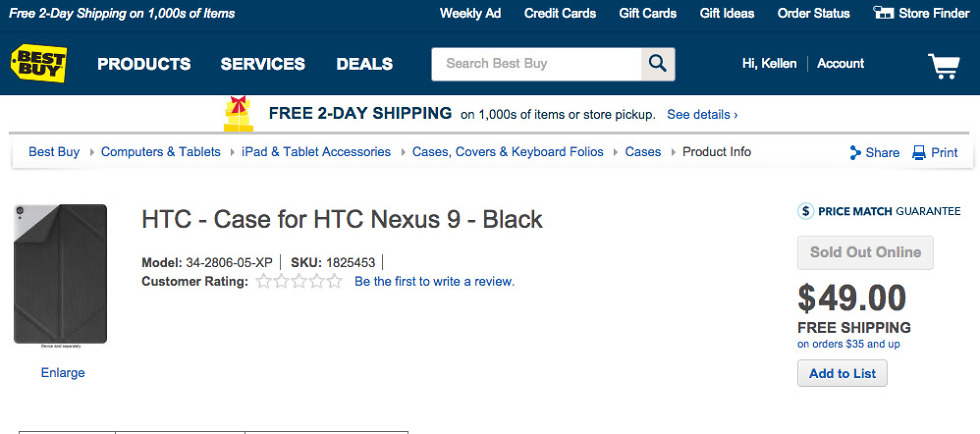This screenshot has width=980, height=434.
Task: Click the Add to List button
Action: (x=842, y=373)
